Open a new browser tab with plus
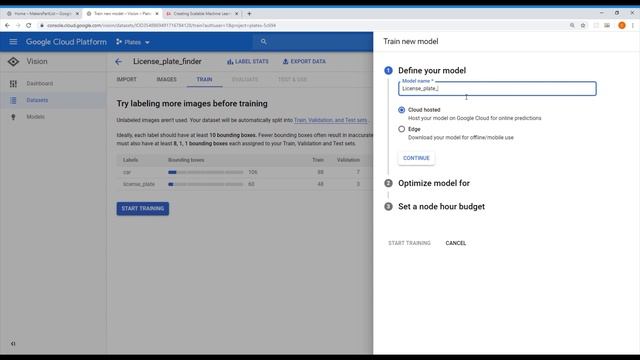640x360 pixels. click(249, 13)
